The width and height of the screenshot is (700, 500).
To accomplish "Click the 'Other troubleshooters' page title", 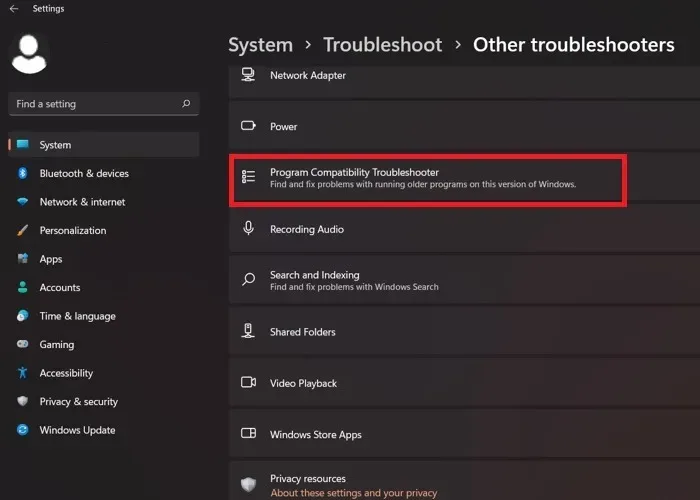I will (x=574, y=45).
